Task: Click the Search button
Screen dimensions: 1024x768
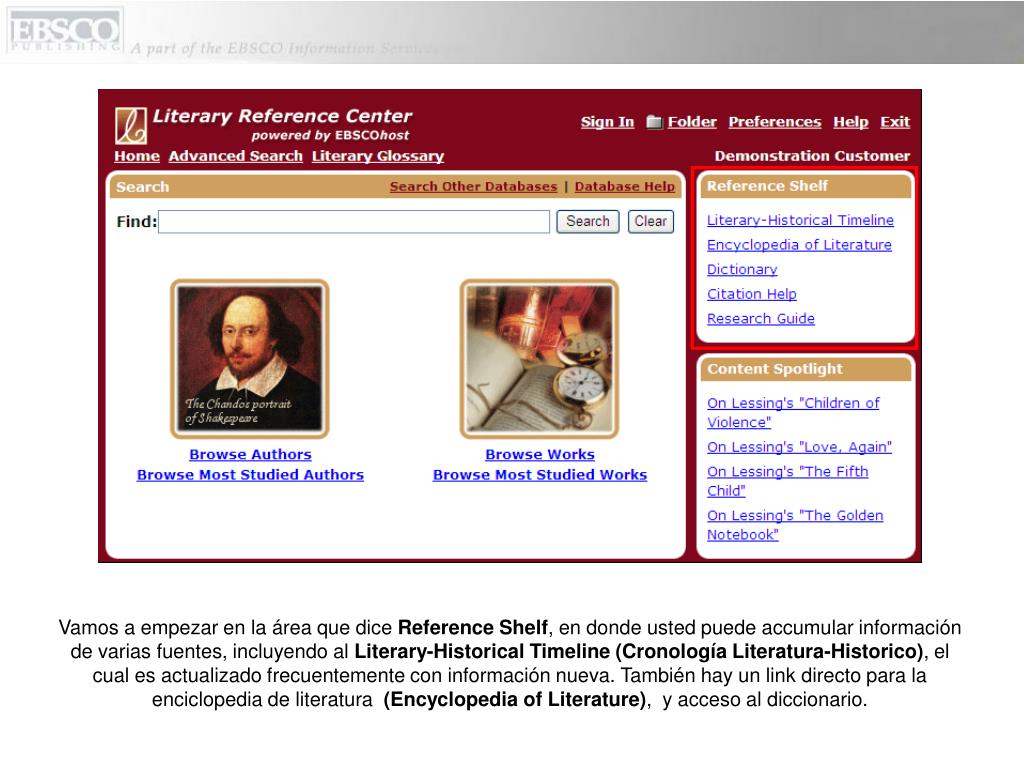Action: tap(588, 221)
